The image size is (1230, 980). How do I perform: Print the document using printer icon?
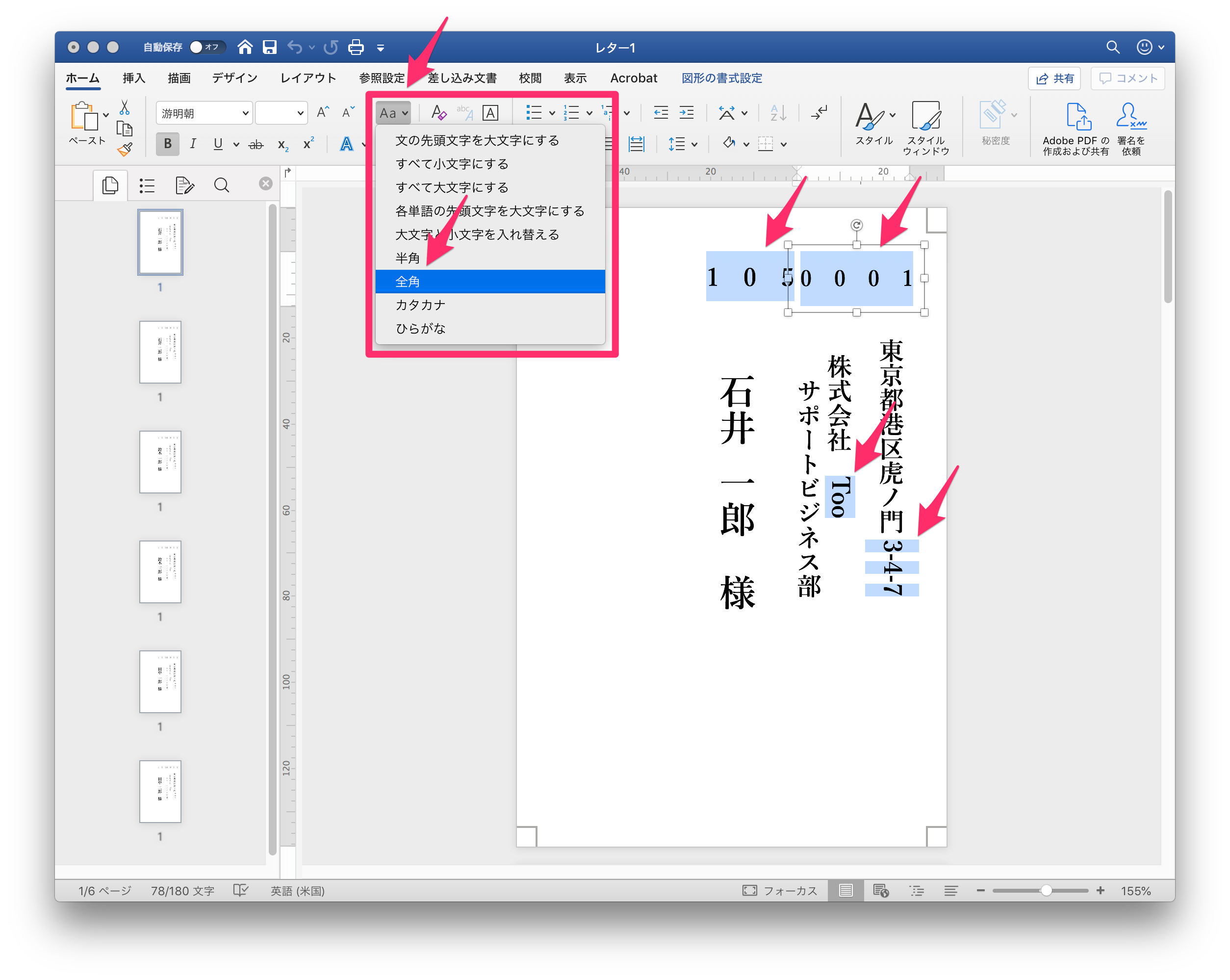(x=356, y=47)
